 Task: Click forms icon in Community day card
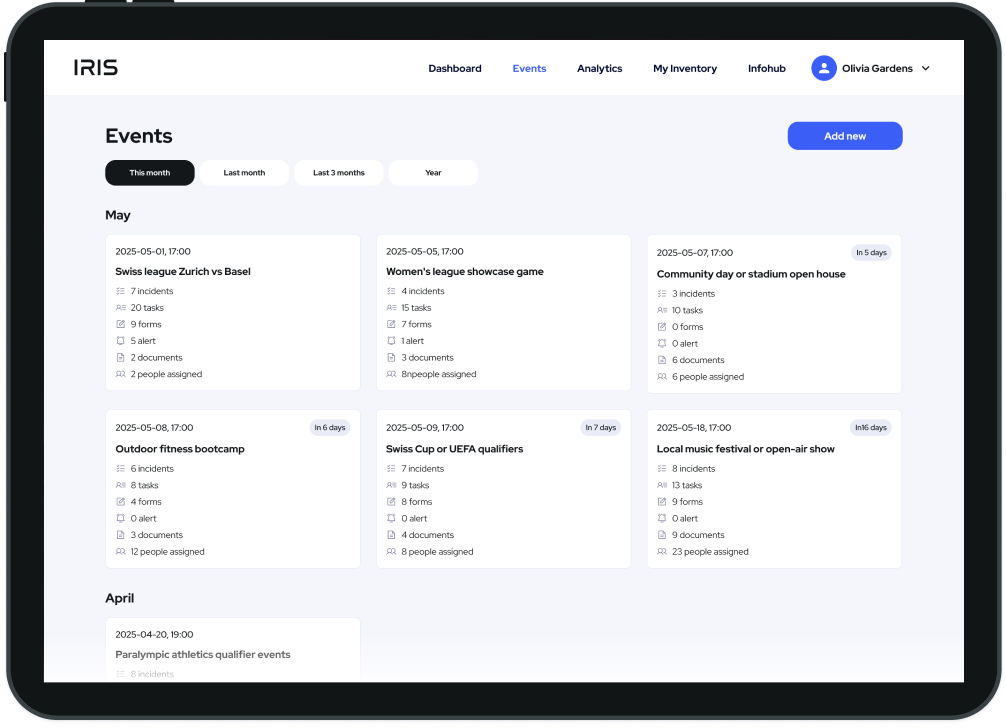coord(662,327)
